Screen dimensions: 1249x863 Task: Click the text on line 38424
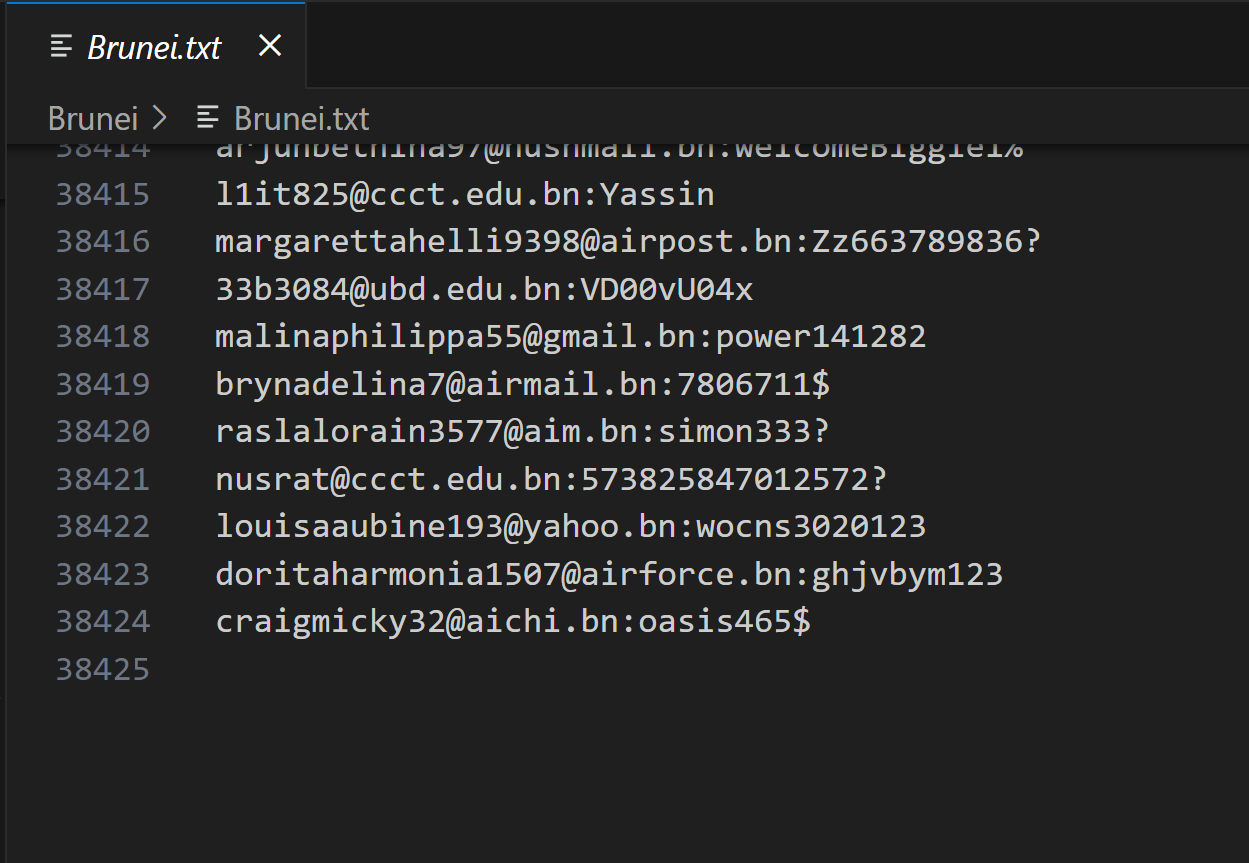512,622
